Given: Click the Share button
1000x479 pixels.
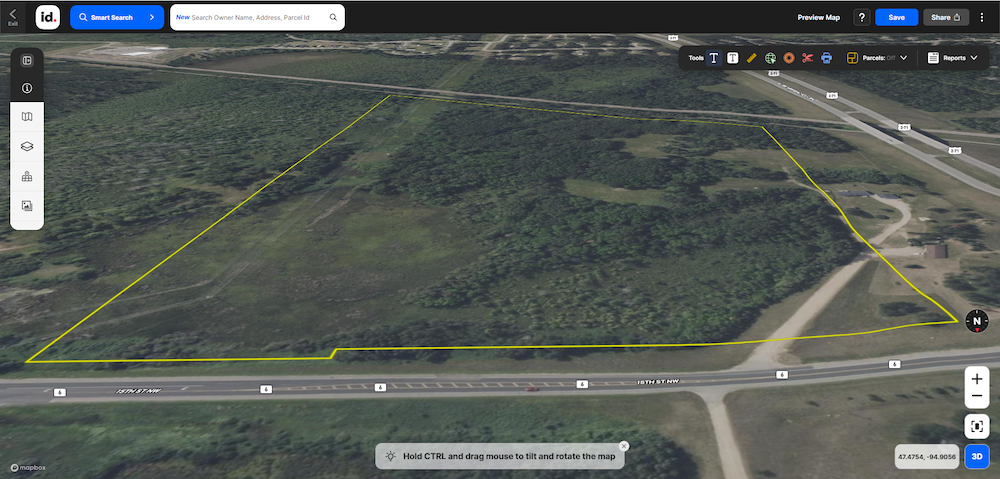Looking at the screenshot, I should (x=946, y=17).
